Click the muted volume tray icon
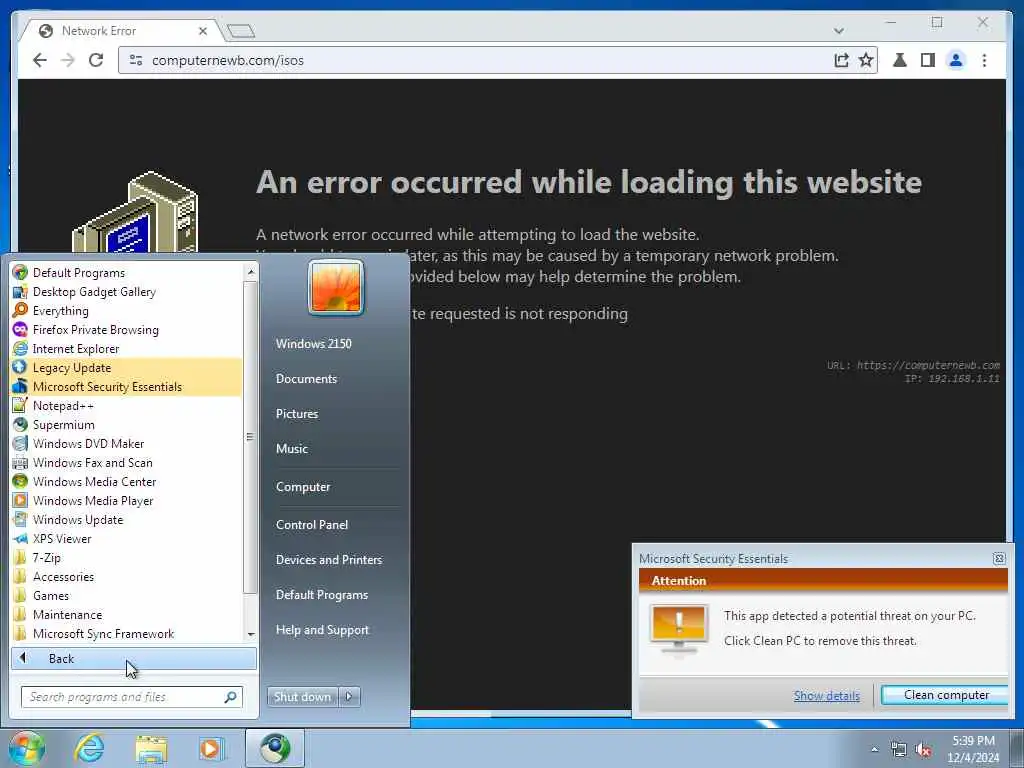The width and height of the screenshot is (1024, 768). pos(923,749)
